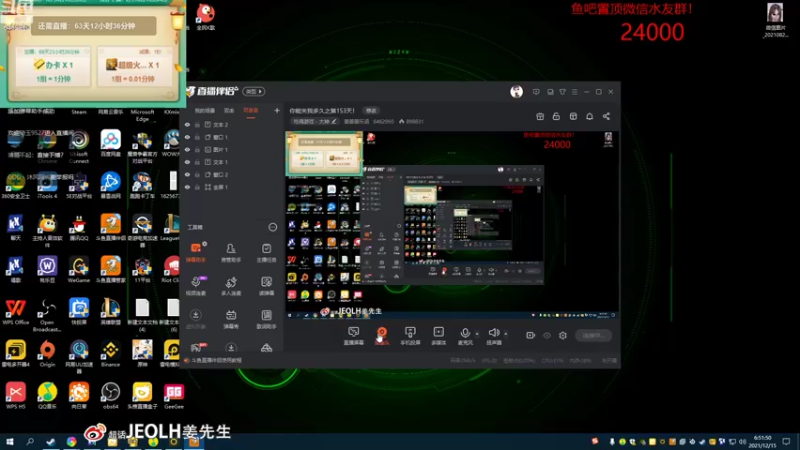800x450 pixels.
Task: Collapse the 工具箱 toolbox panel
Action: 272,227
